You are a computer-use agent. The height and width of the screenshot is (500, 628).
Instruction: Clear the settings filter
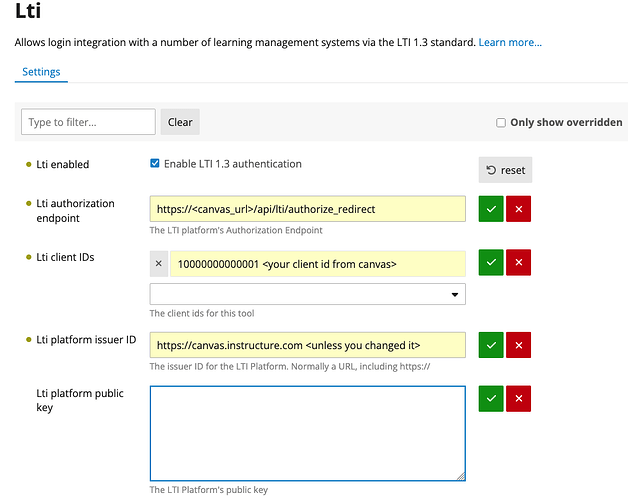pyautogui.click(x=180, y=122)
